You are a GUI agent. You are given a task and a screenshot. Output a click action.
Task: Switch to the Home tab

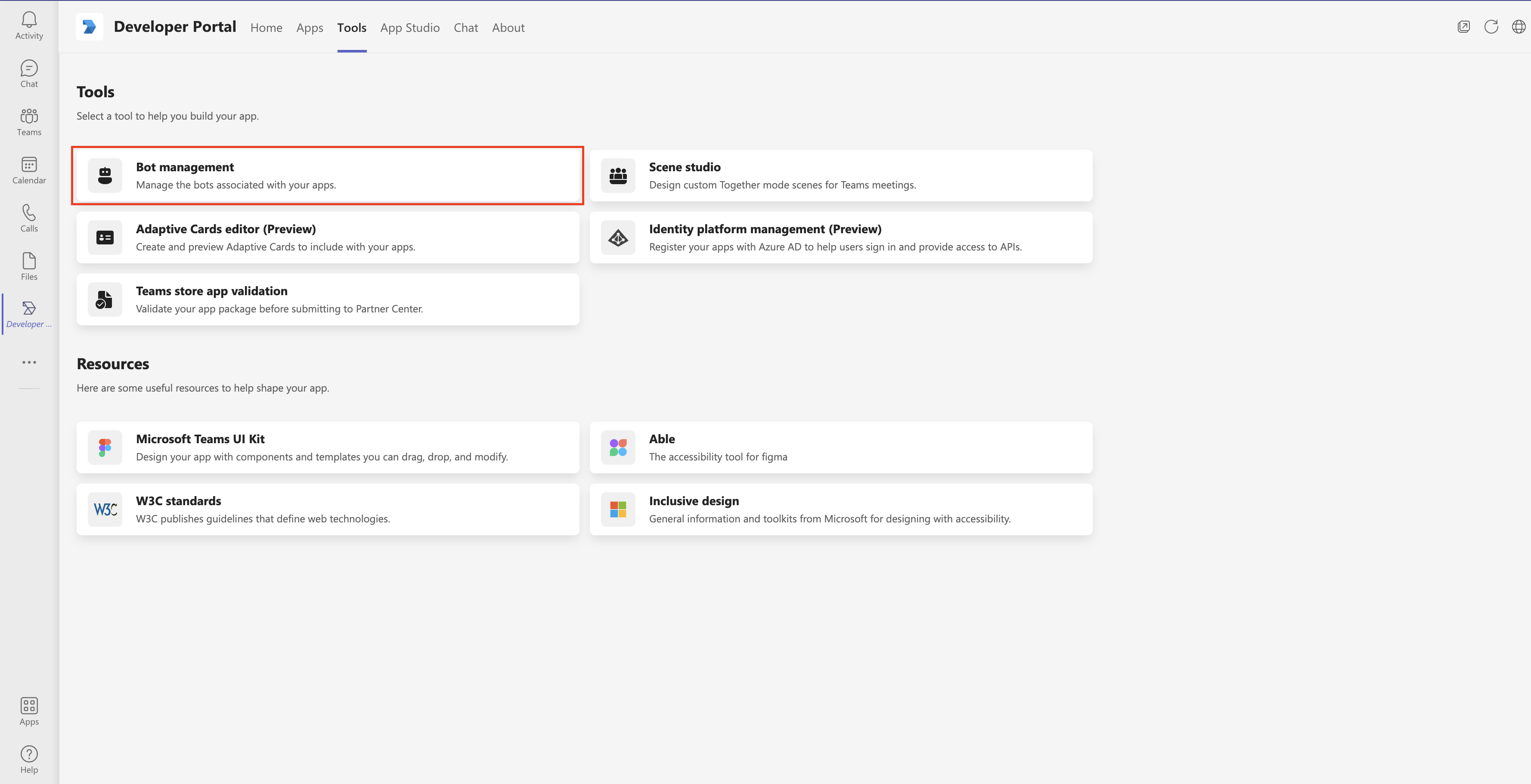pos(266,27)
